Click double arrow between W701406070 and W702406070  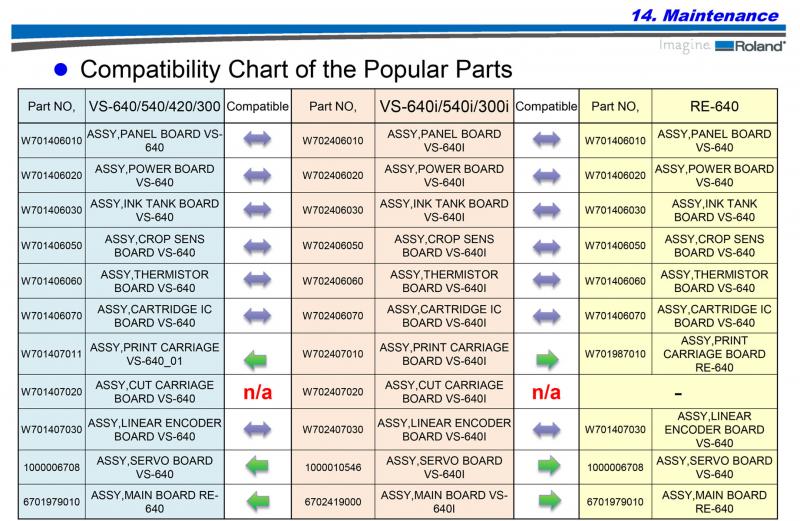pos(257,316)
